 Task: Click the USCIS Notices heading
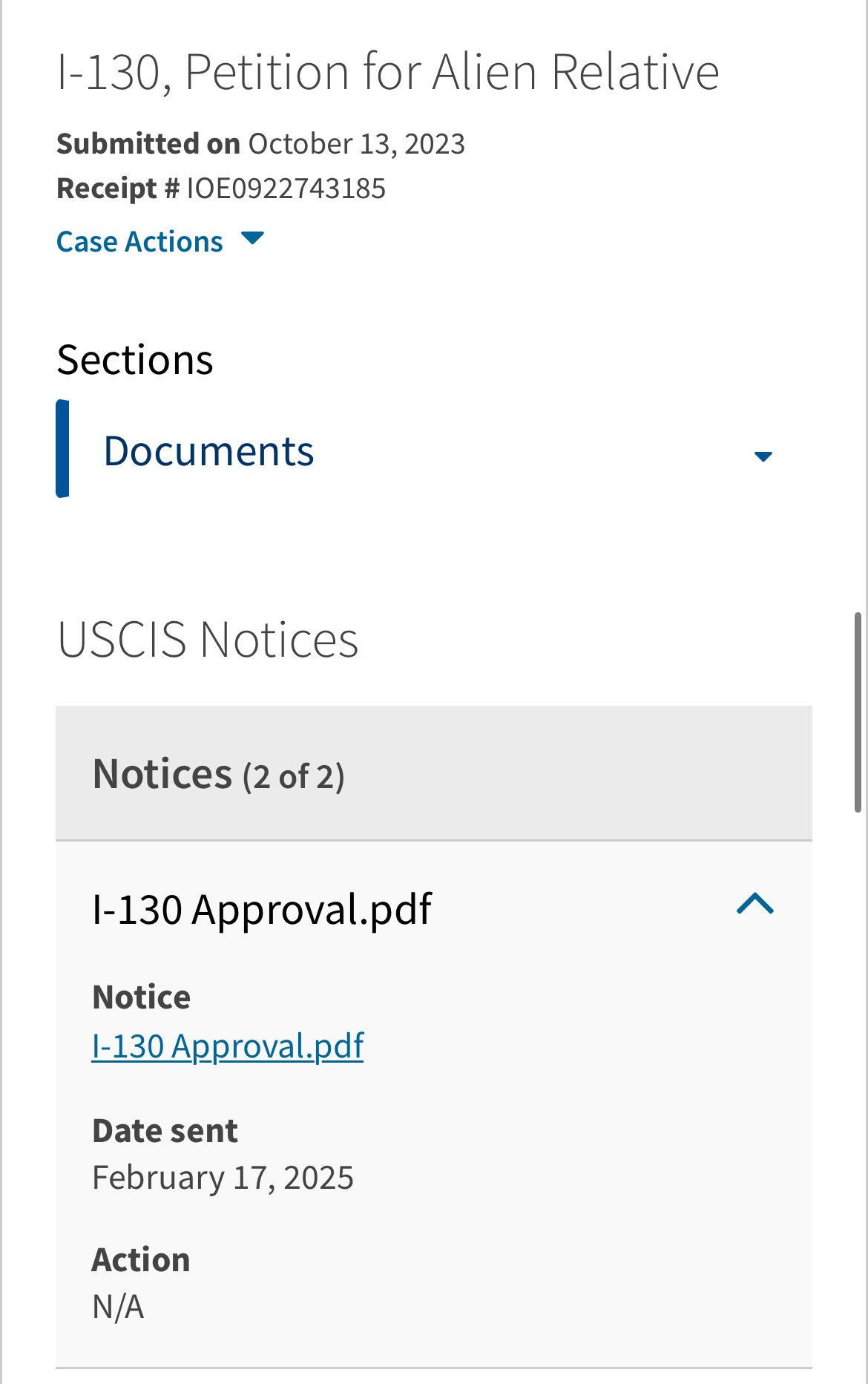(208, 640)
